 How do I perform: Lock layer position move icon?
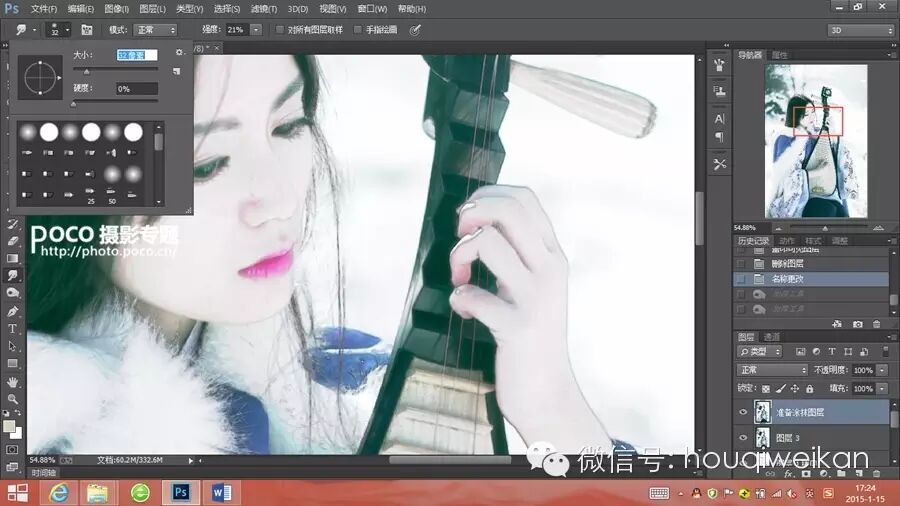click(x=795, y=389)
